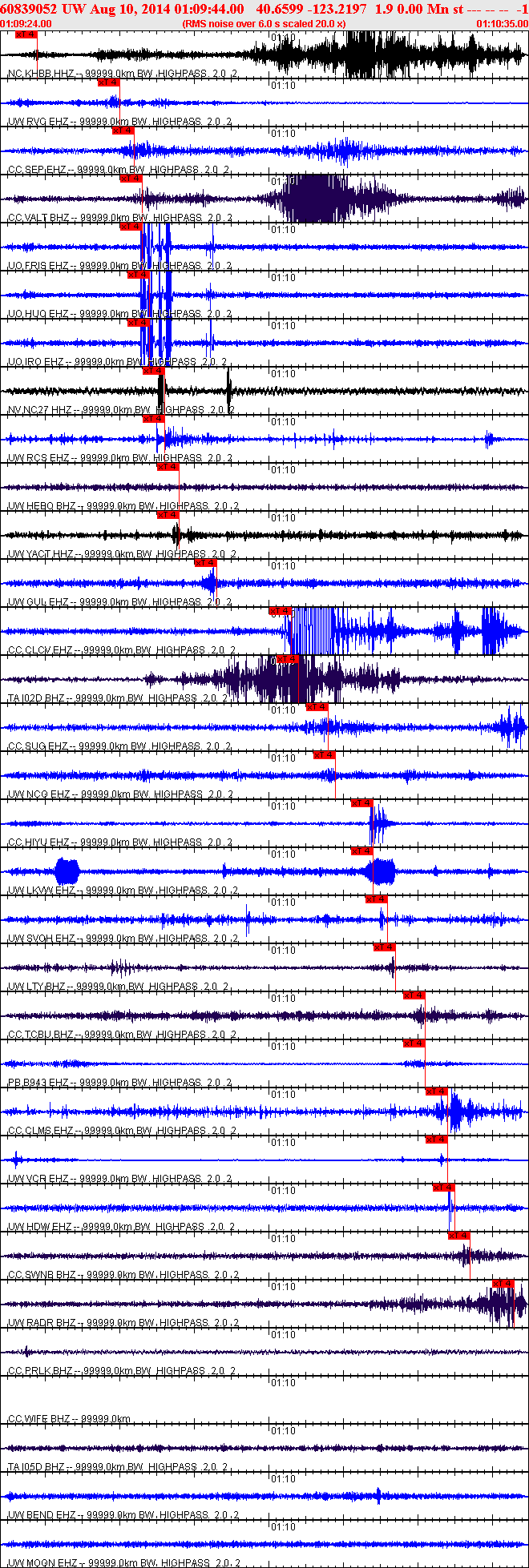
Task: Select the pick marker on CC.CLCV.EHZ trace
Action: 280,611
